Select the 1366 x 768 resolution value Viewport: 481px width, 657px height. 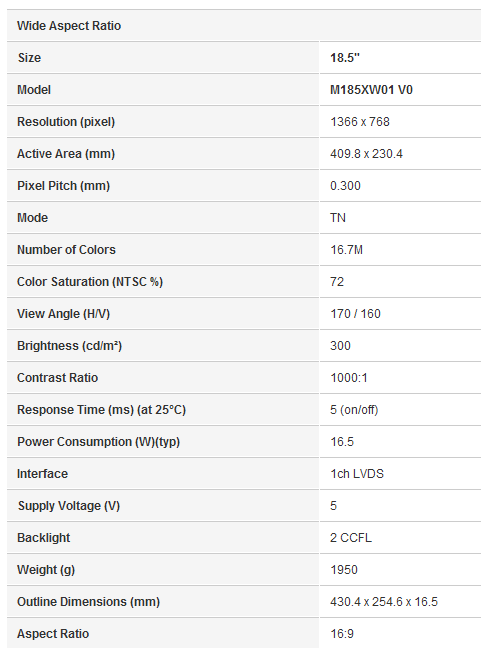360,122
